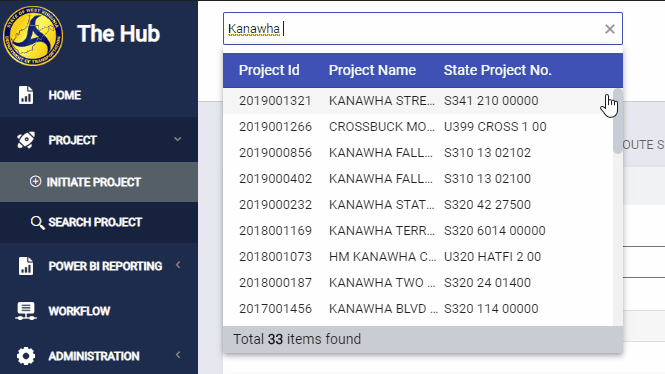Image resolution: width=665 pixels, height=374 pixels.
Task: Collapse the Project menu chevron
Action: tap(178, 139)
